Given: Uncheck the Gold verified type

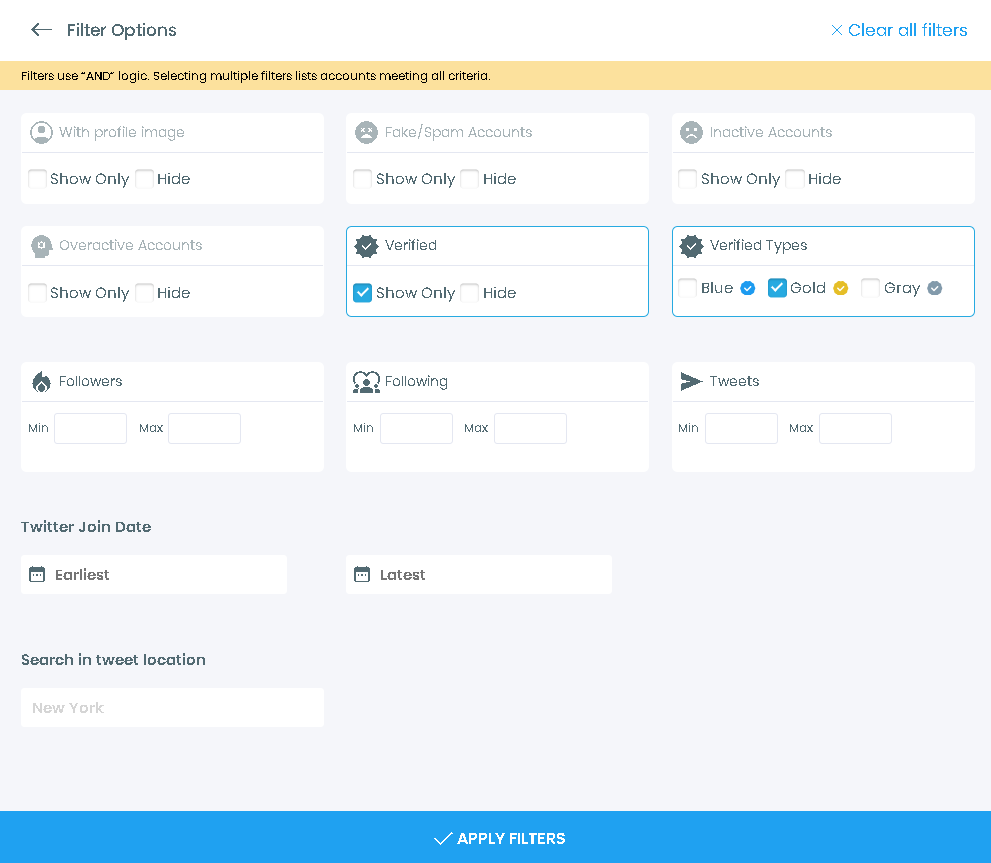Looking at the screenshot, I should pos(777,288).
